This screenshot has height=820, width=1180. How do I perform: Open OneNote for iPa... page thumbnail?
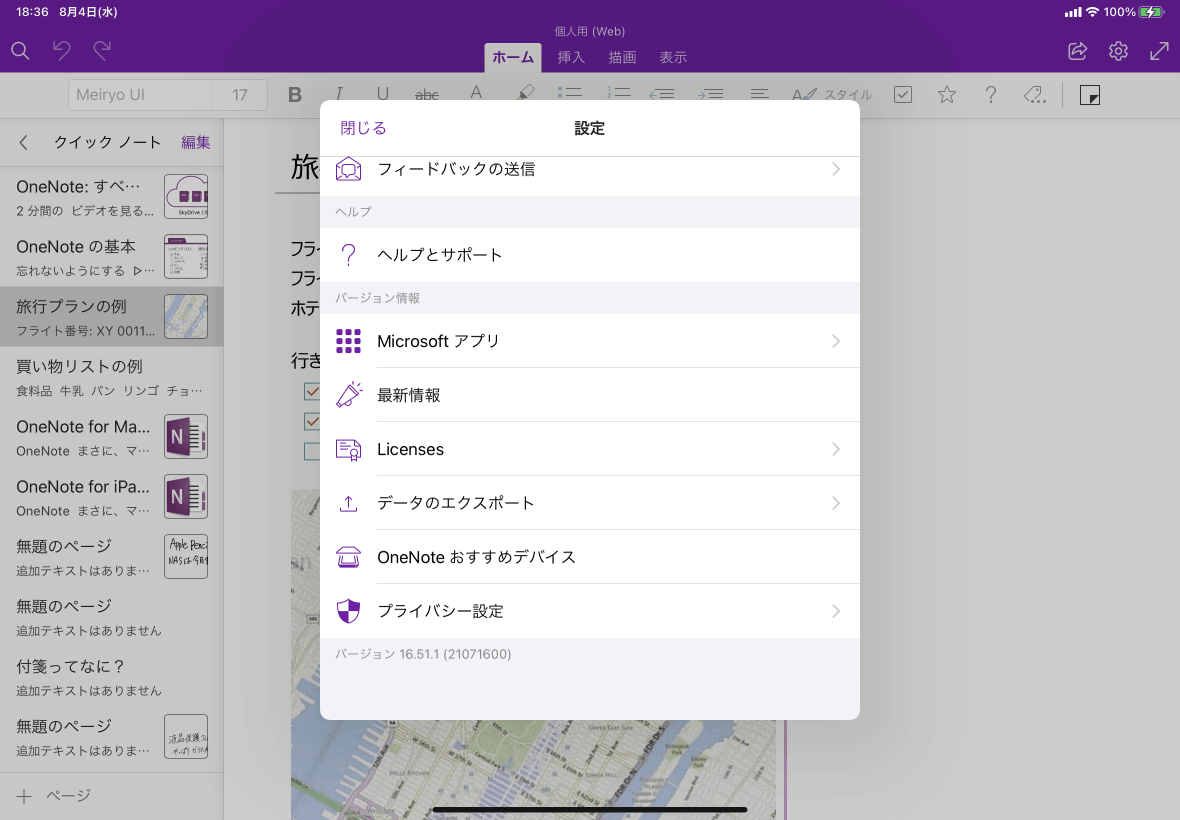click(186, 497)
